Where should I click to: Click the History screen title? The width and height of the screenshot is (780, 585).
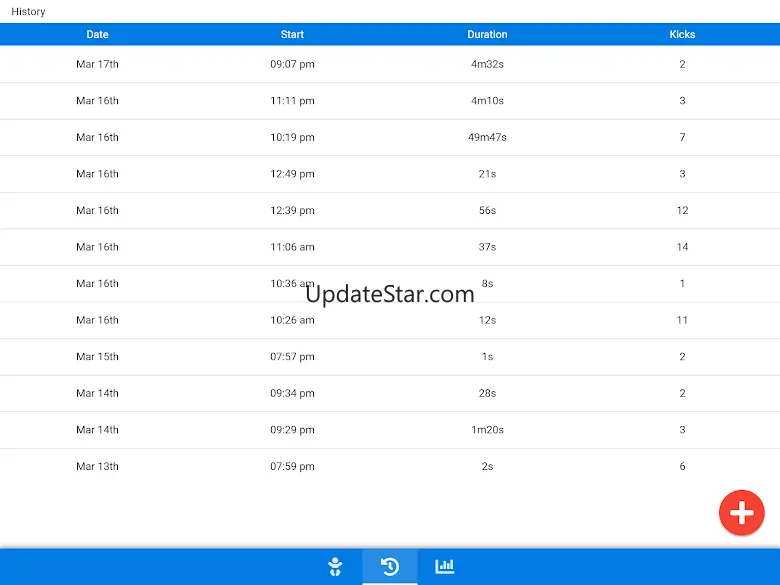click(x=28, y=11)
